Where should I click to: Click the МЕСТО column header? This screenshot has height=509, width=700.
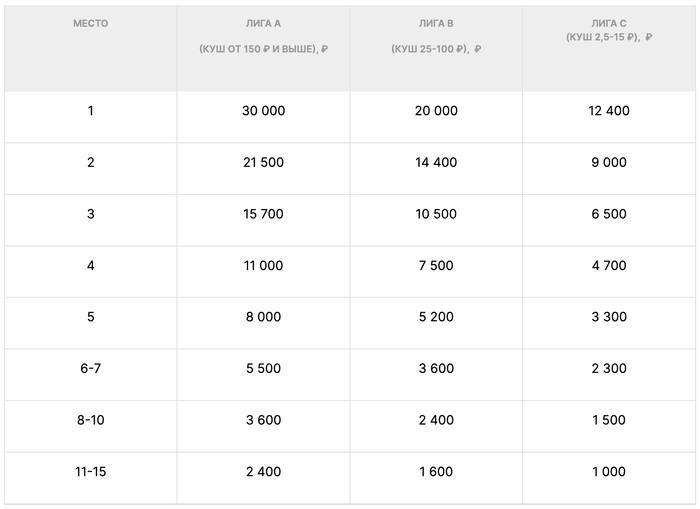pos(90,23)
